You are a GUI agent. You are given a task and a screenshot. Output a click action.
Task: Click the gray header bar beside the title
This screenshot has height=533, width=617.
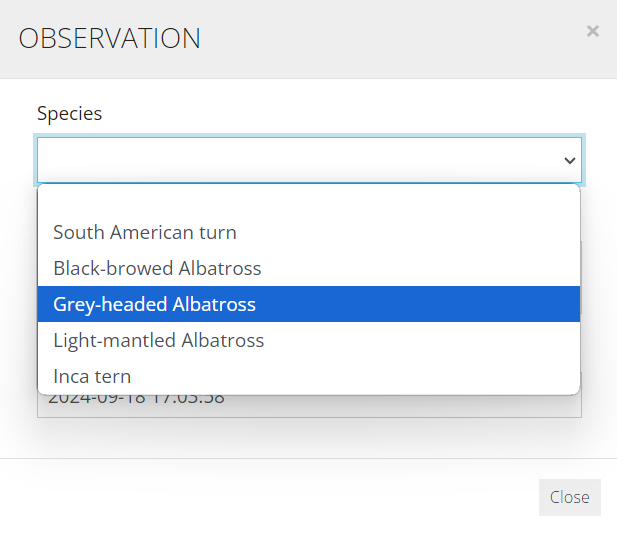click(x=393, y=39)
